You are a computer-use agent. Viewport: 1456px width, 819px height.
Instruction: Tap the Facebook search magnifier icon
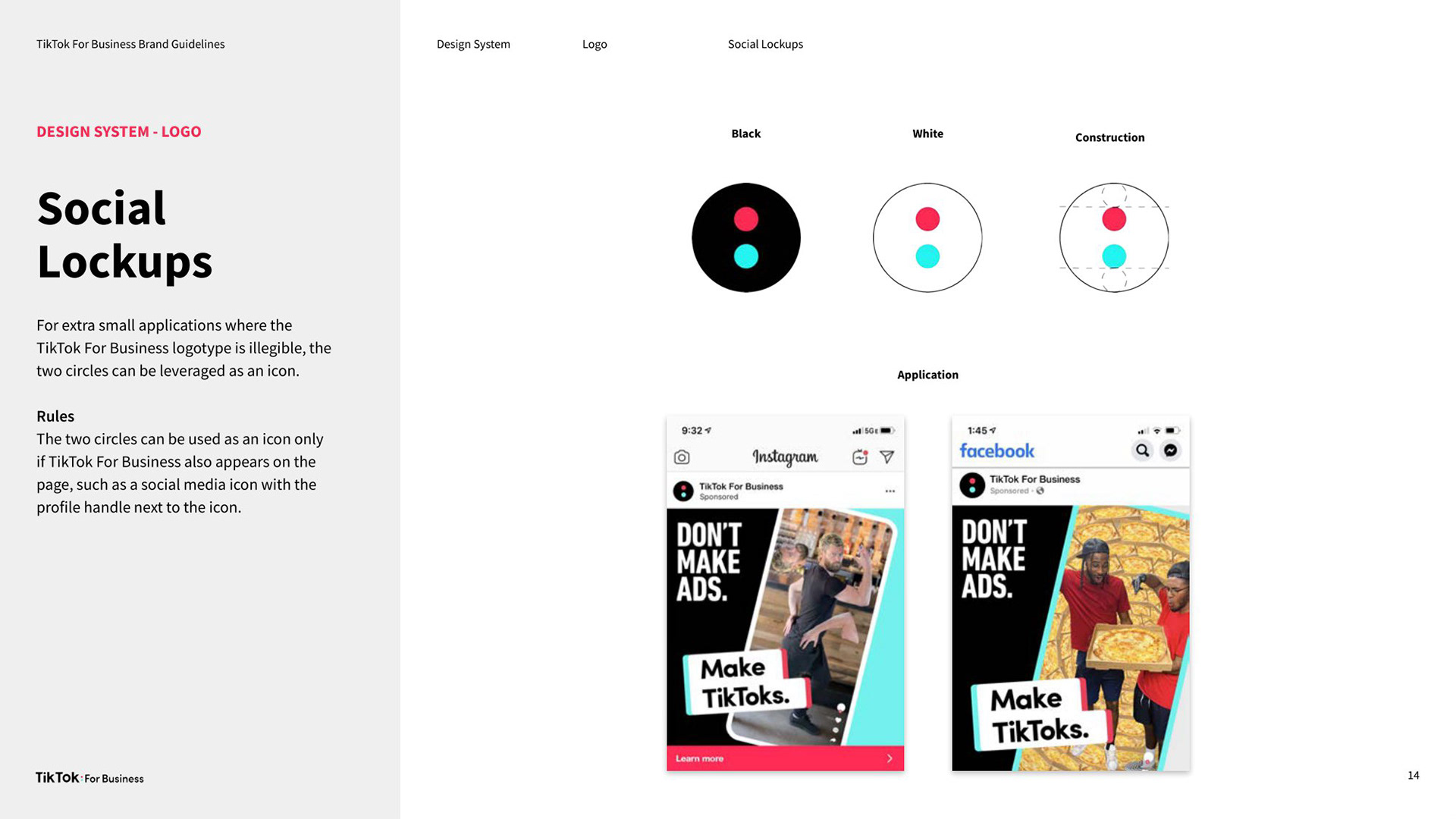(1142, 450)
